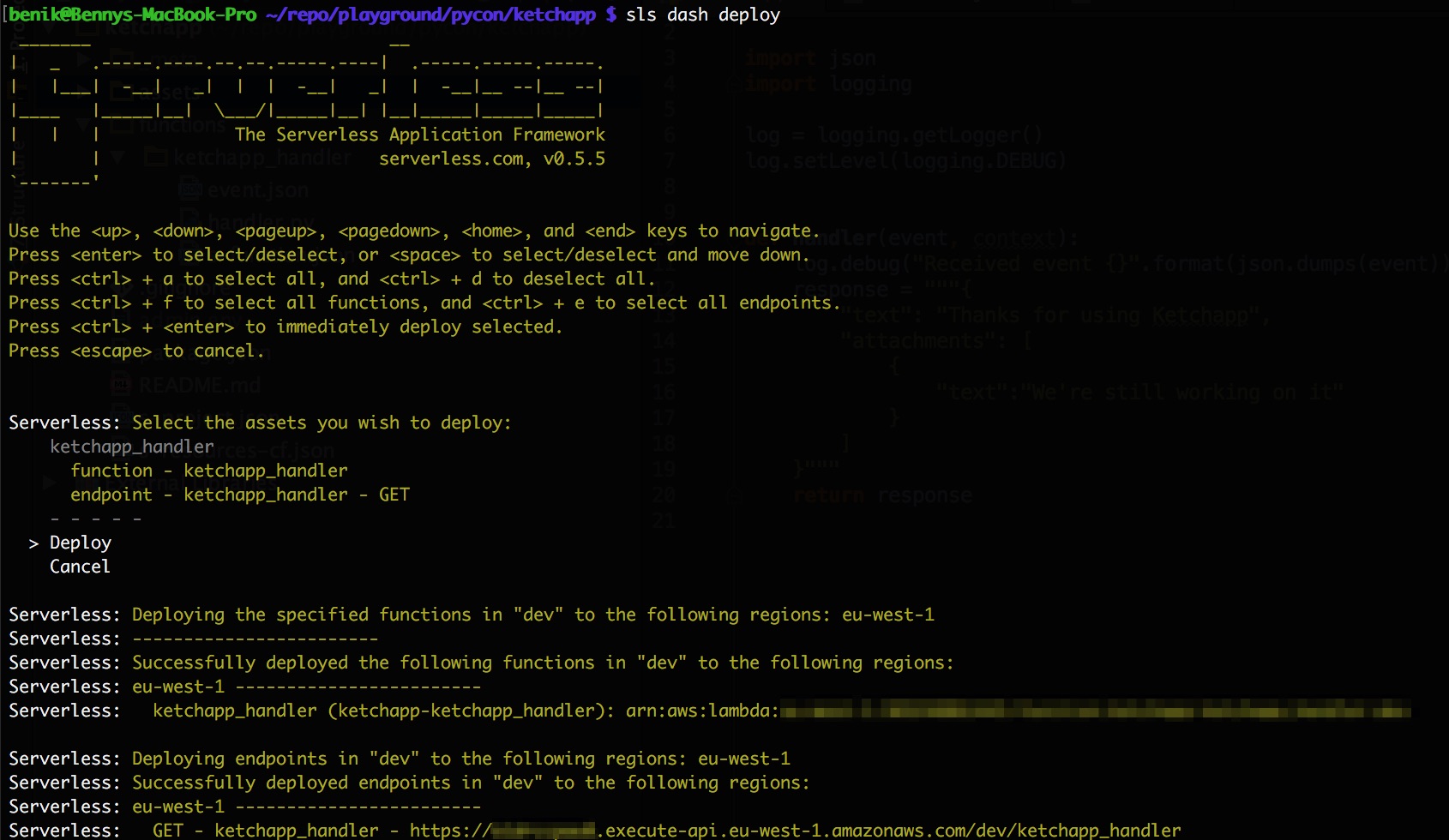Image resolution: width=1449 pixels, height=840 pixels.
Task: Click the 'serverless.com, v0.5.5' version text
Action: click(x=492, y=159)
